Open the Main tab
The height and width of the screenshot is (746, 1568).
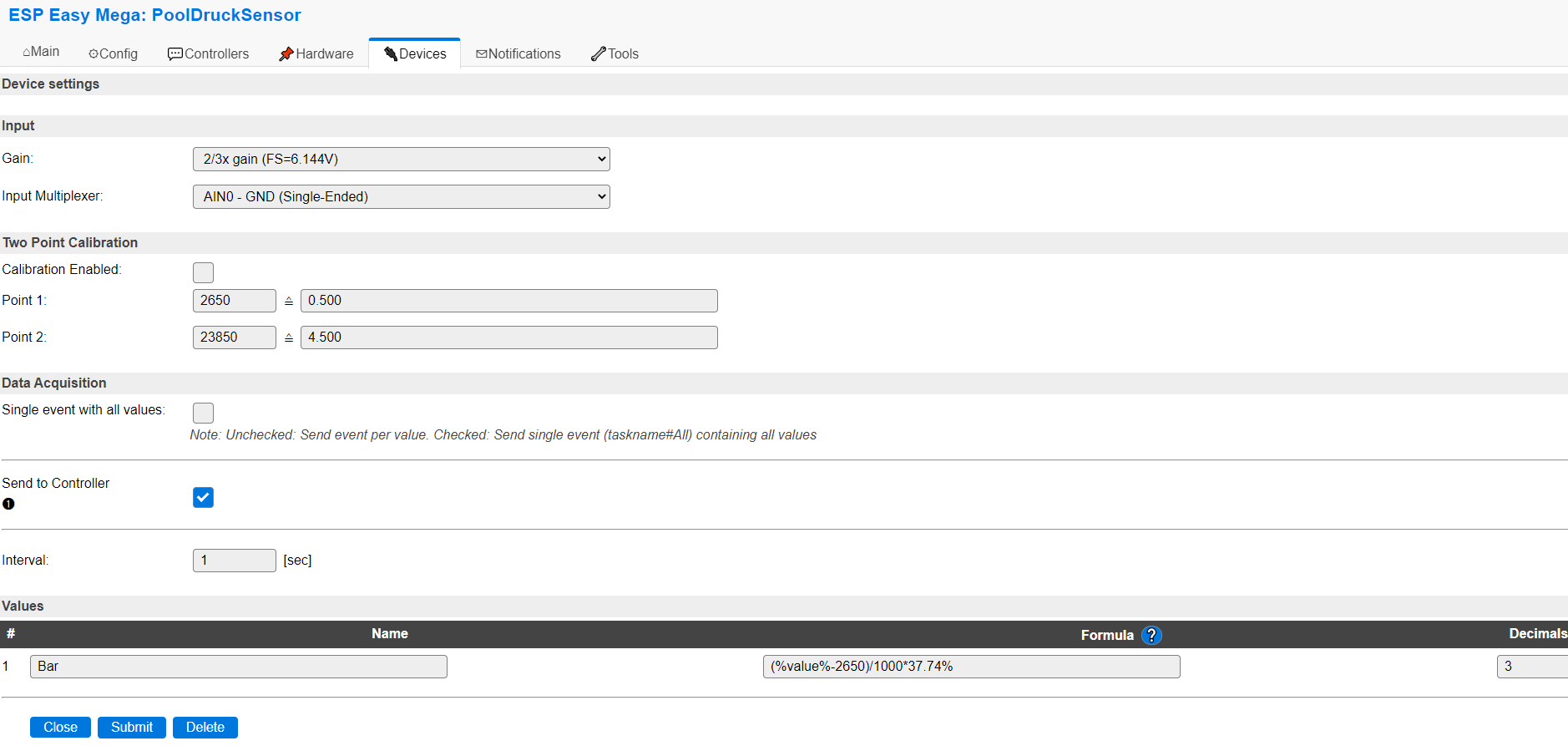(41, 52)
